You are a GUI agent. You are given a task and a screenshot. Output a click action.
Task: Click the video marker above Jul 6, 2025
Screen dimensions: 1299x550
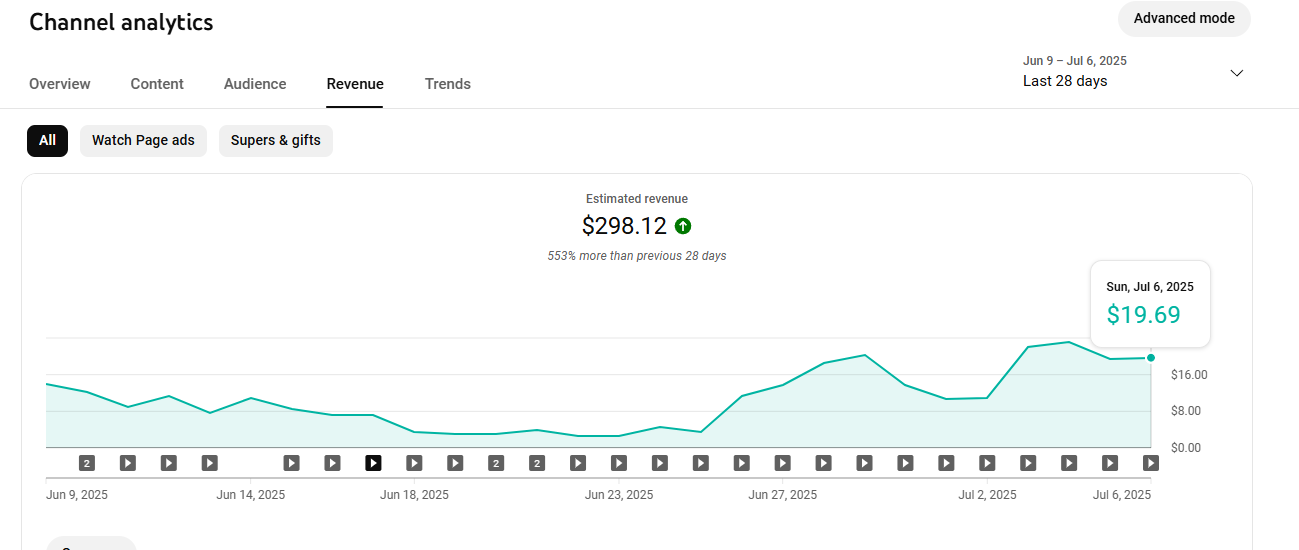pyautogui.click(x=1151, y=463)
